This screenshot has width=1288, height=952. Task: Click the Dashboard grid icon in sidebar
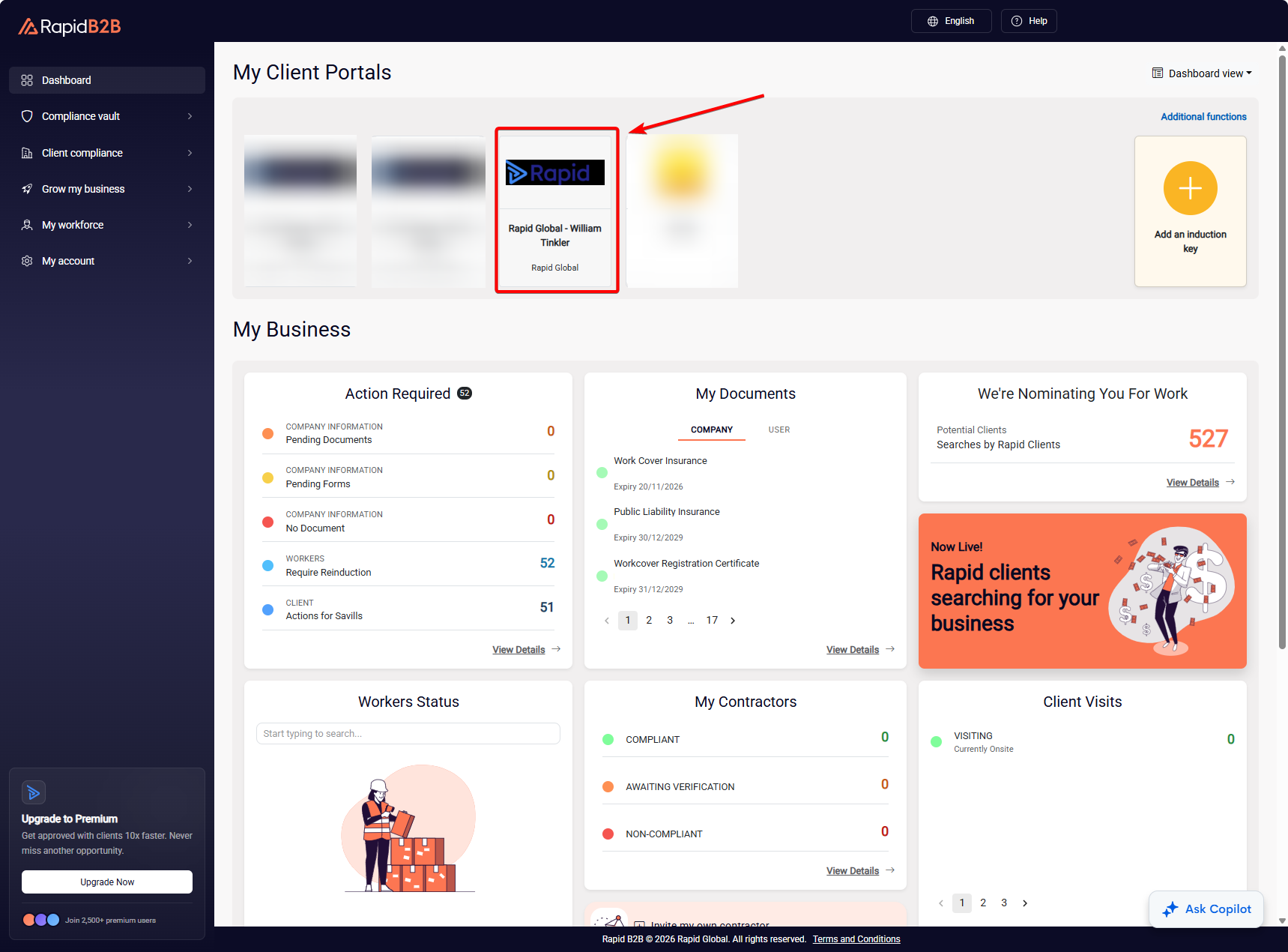[27, 80]
